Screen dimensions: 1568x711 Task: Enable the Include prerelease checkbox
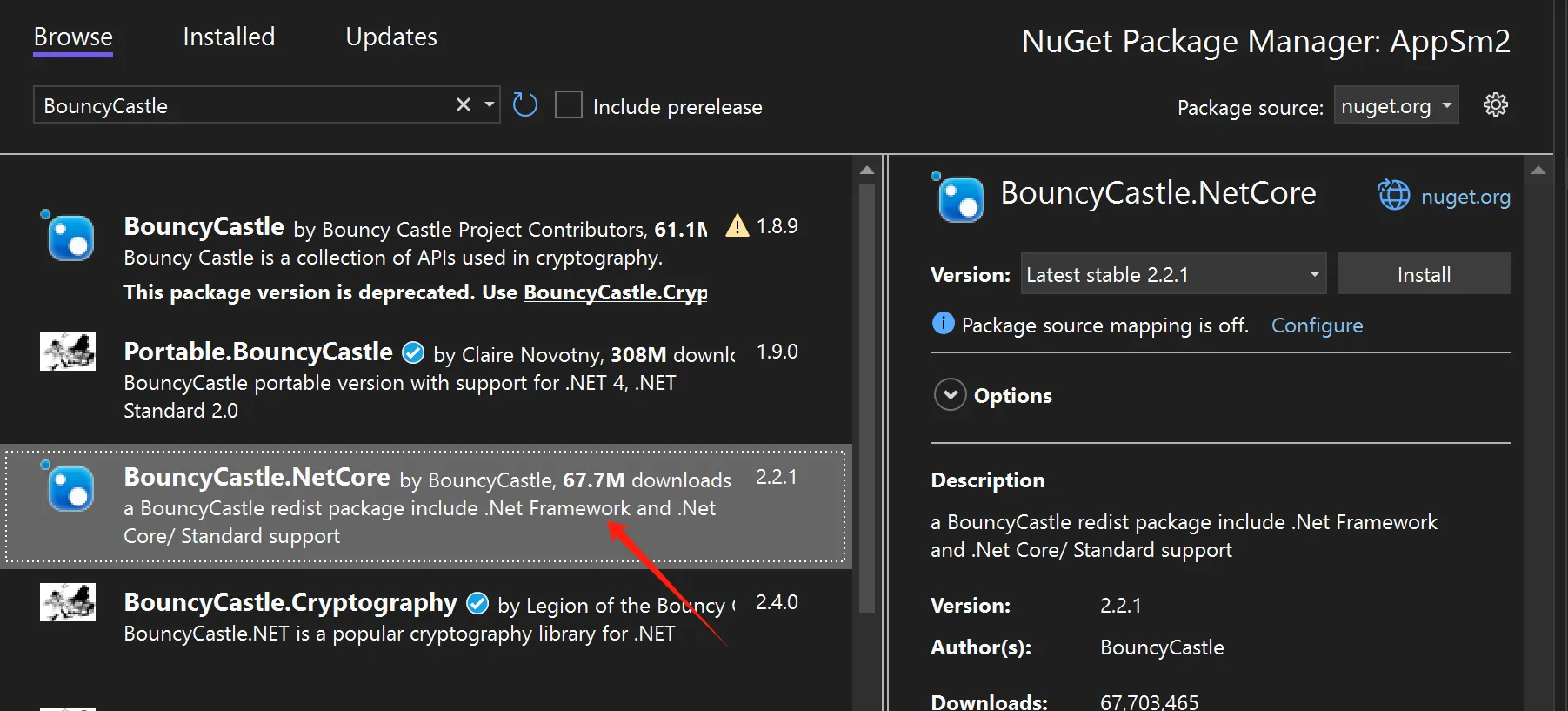[x=569, y=105]
